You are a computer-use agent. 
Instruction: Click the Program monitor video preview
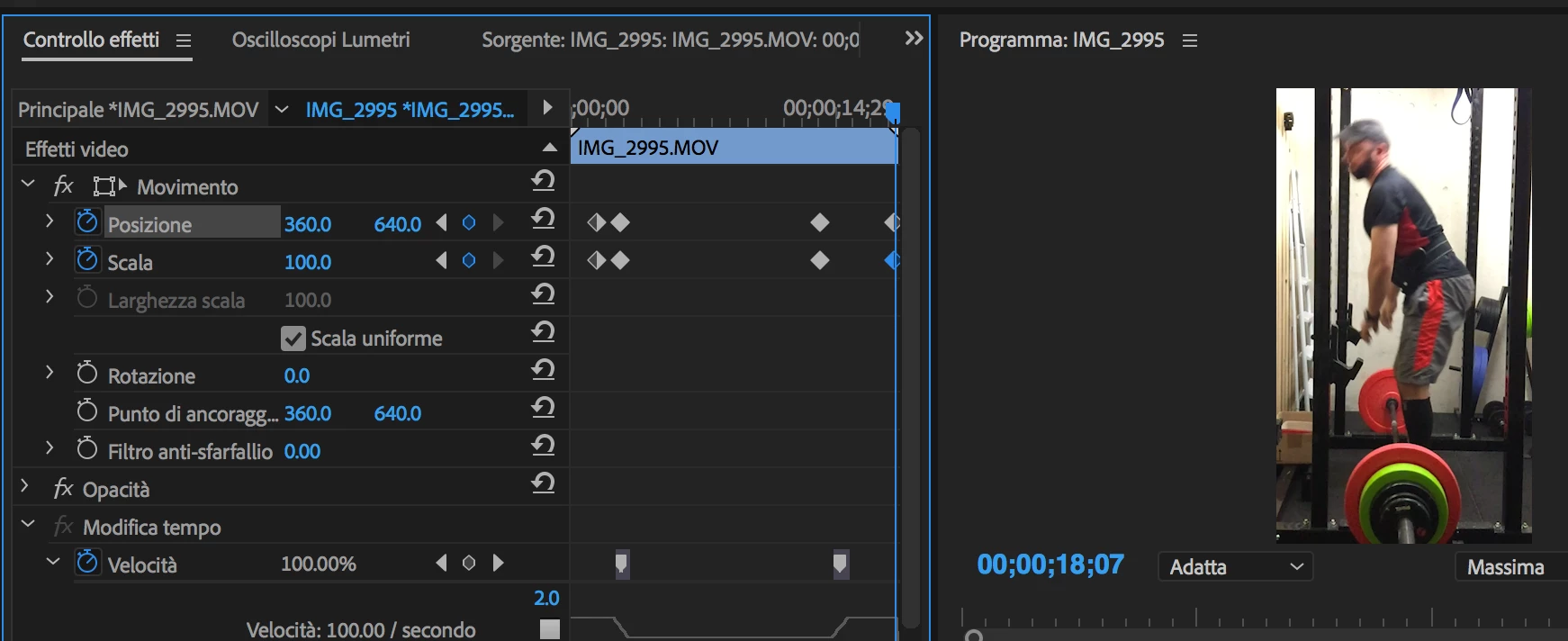(1404, 315)
